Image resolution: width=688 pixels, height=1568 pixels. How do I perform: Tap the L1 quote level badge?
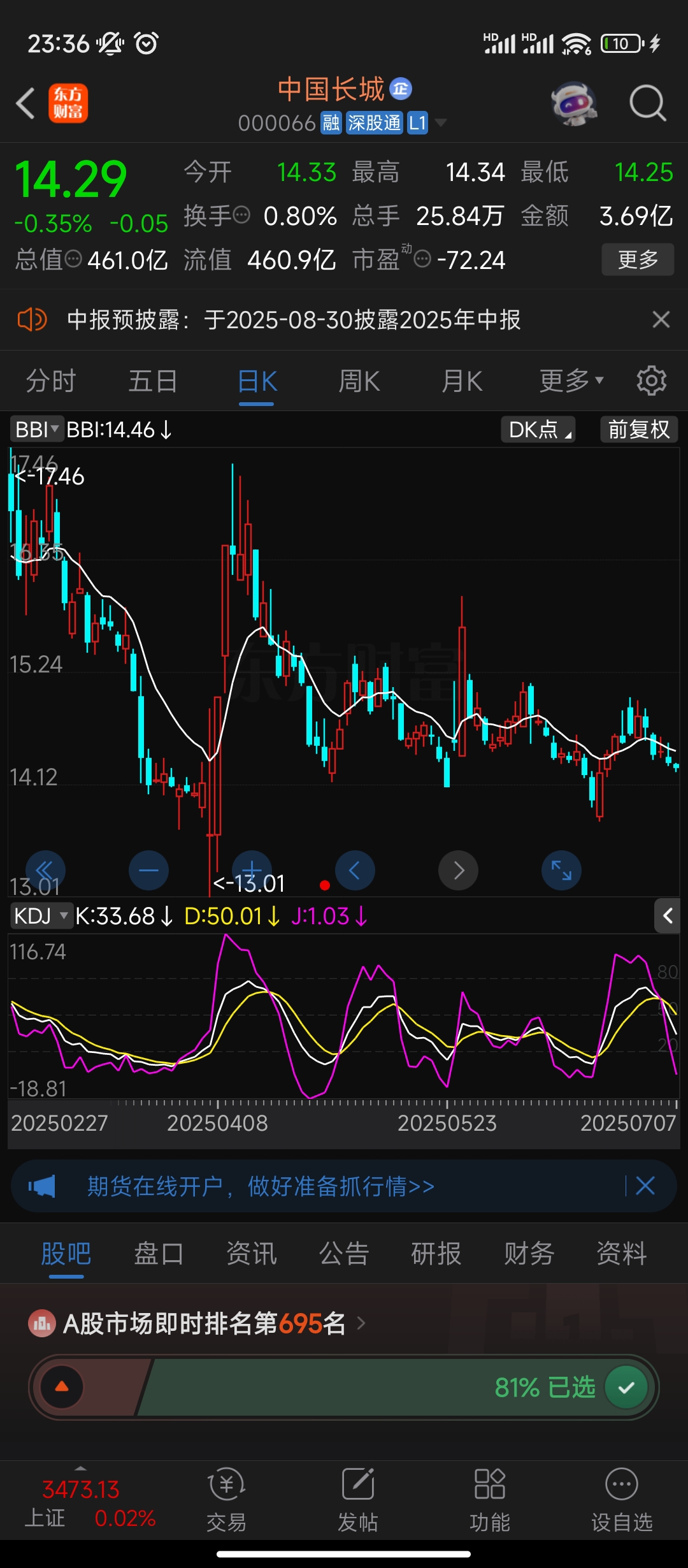coord(417,123)
